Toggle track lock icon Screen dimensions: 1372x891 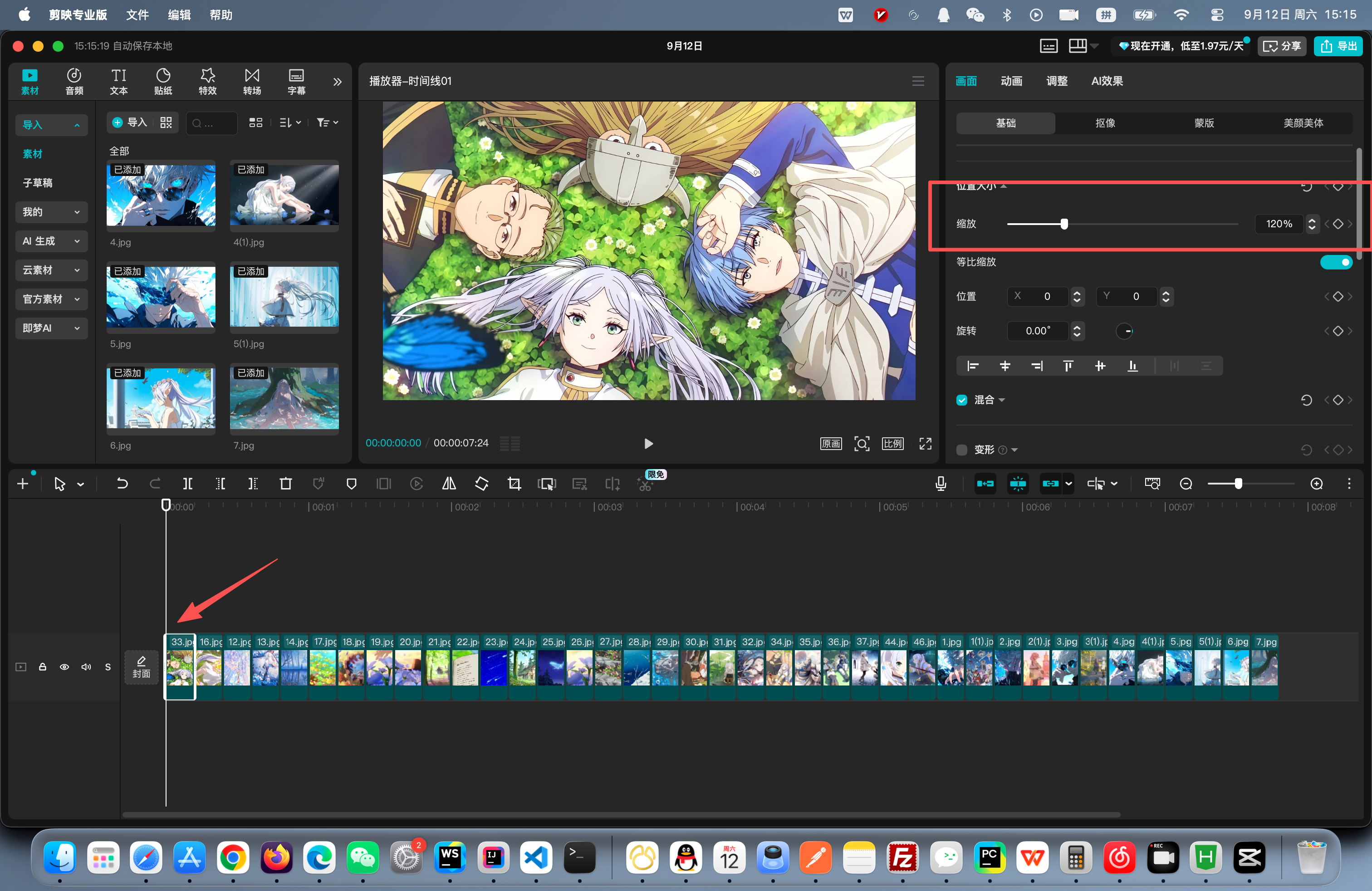click(42, 667)
